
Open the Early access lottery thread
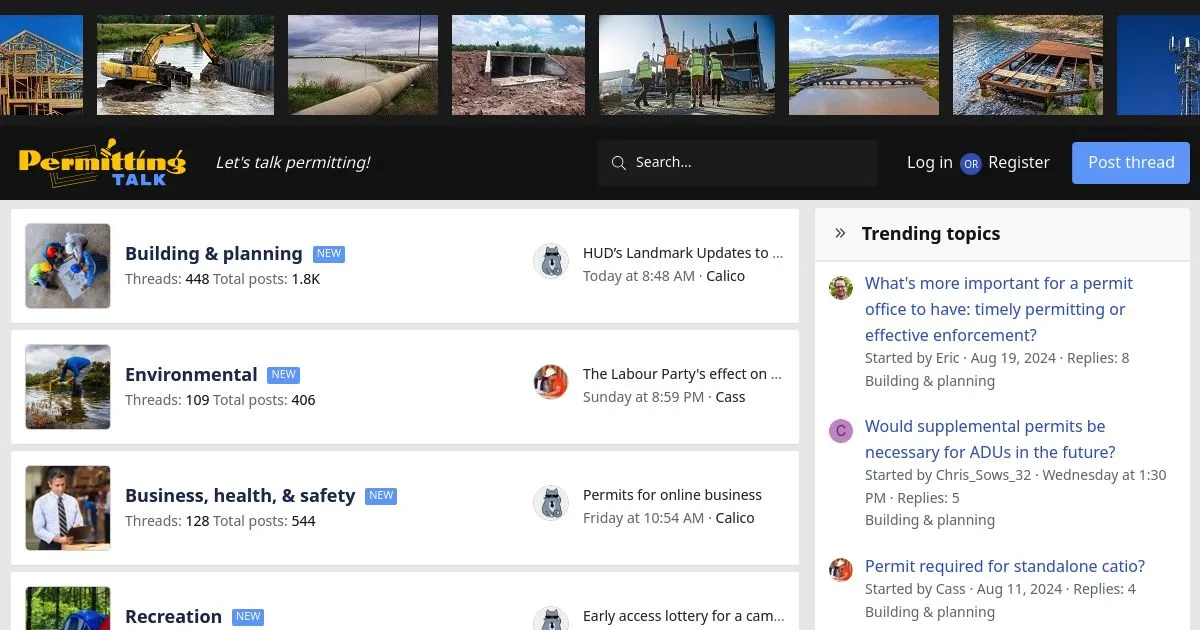tap(683, 616)
